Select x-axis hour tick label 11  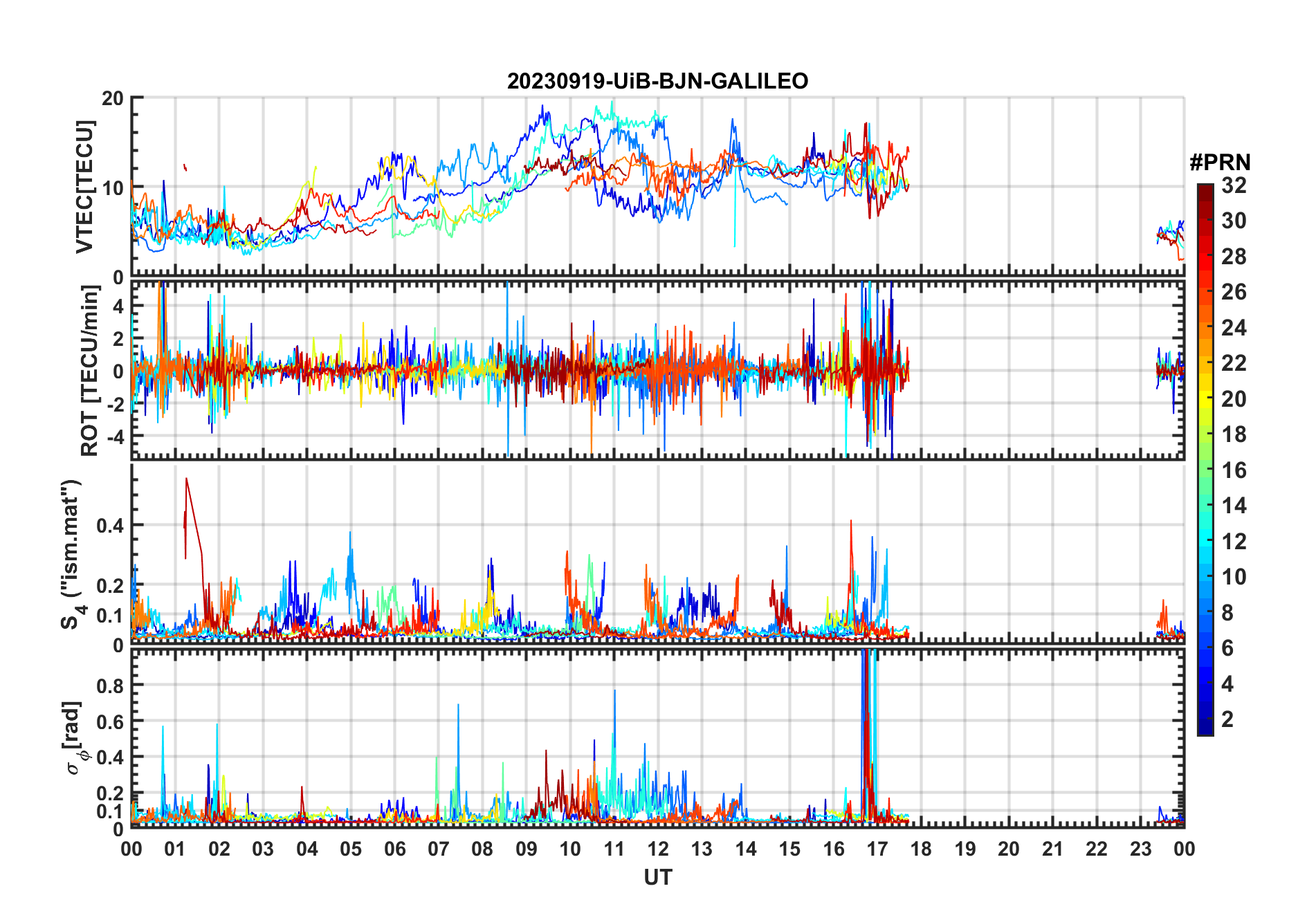tap(614, 849)
